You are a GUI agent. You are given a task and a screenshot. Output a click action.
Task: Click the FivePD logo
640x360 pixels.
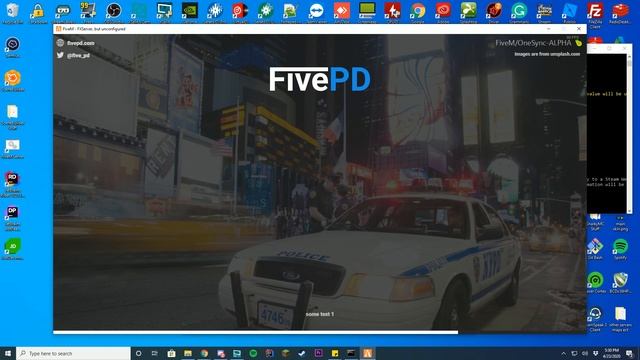[320, 79]
